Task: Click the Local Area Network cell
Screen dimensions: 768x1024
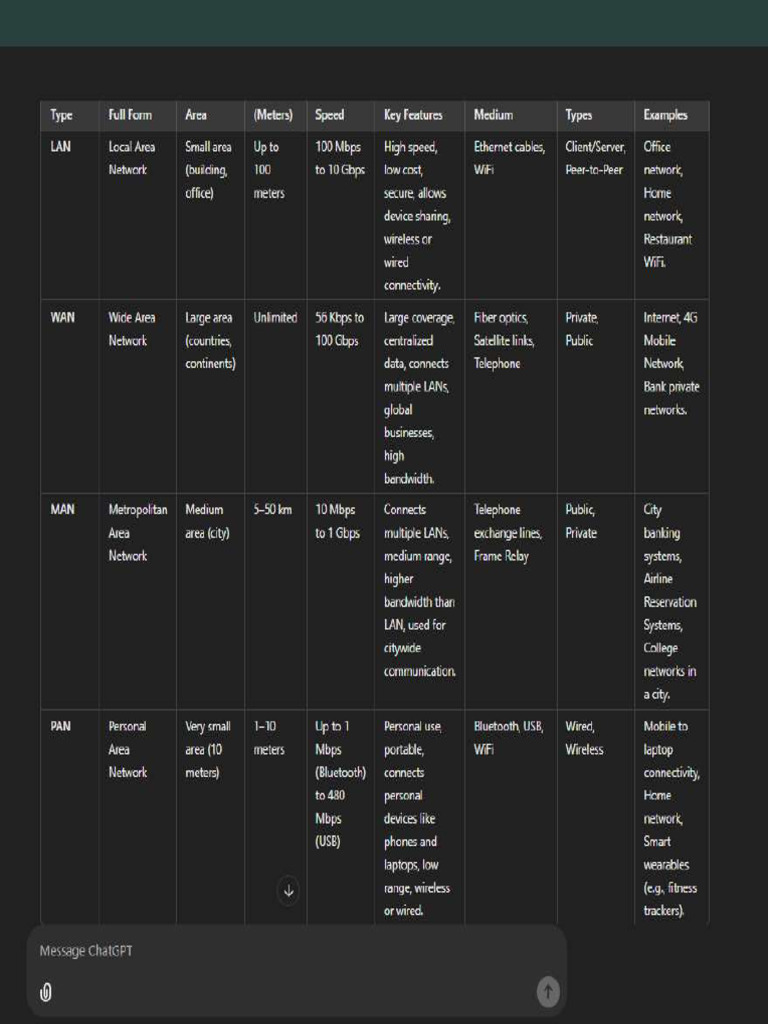Action: [x=132, y=159]
